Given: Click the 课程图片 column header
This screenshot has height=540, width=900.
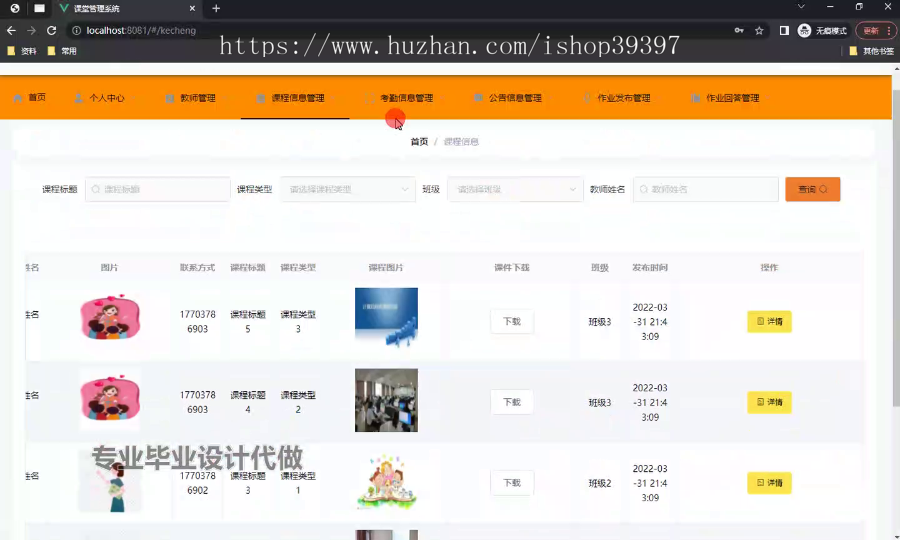Looking at the screenshot, I should [x=386, y=267].
